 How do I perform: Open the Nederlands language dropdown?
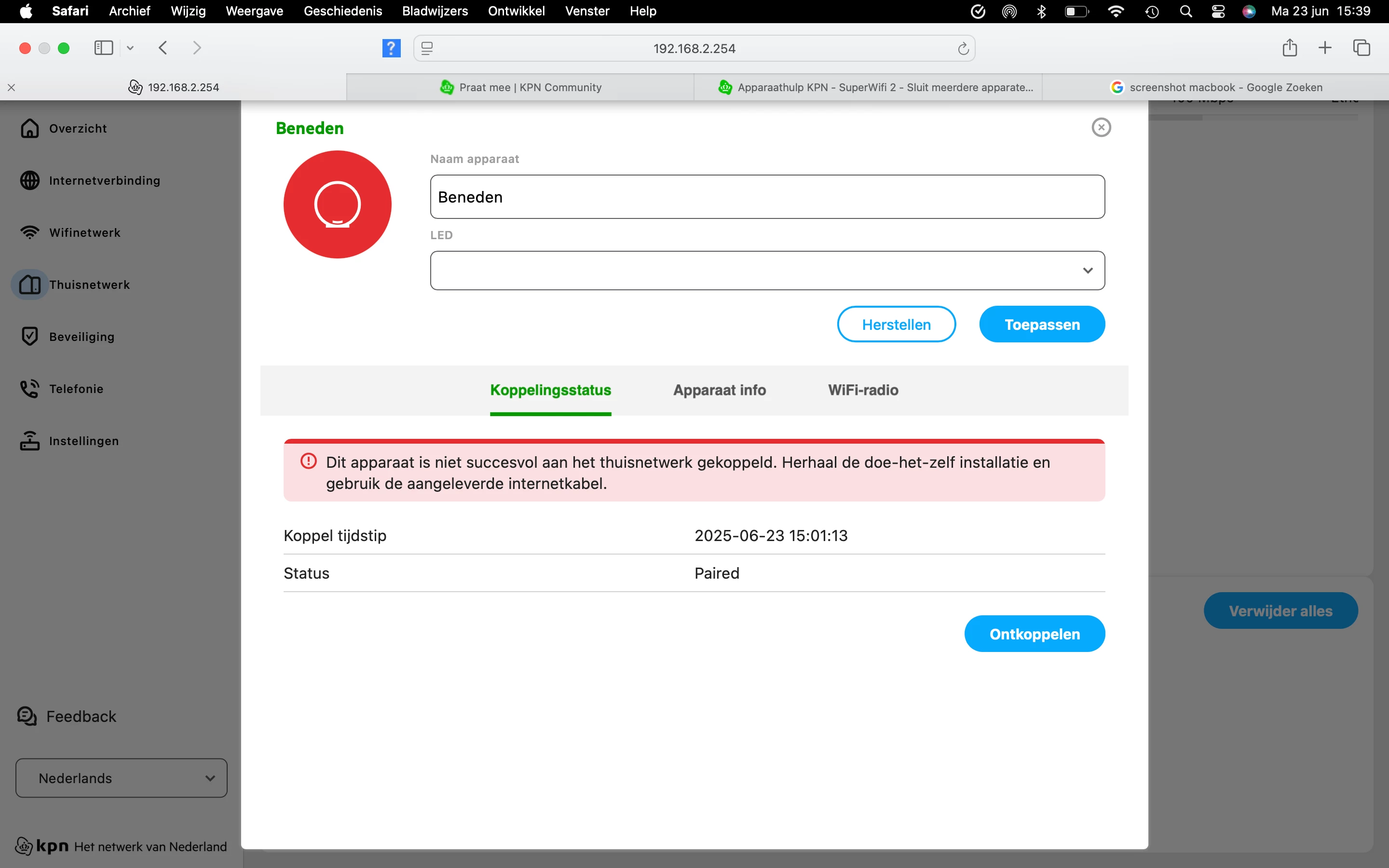point(121,778)
